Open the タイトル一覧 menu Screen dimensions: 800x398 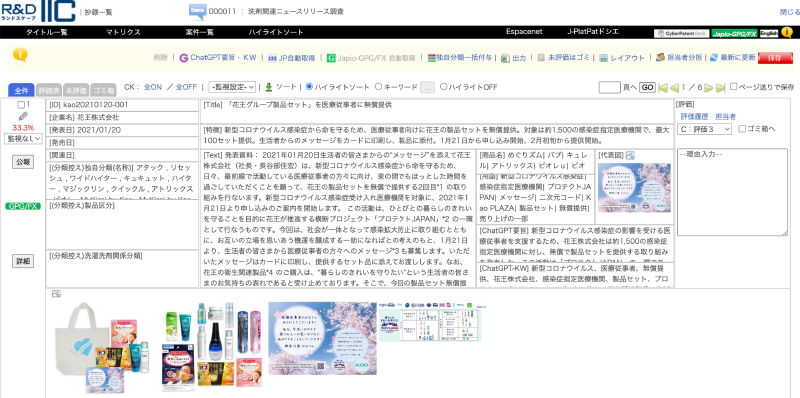[47, 32]
